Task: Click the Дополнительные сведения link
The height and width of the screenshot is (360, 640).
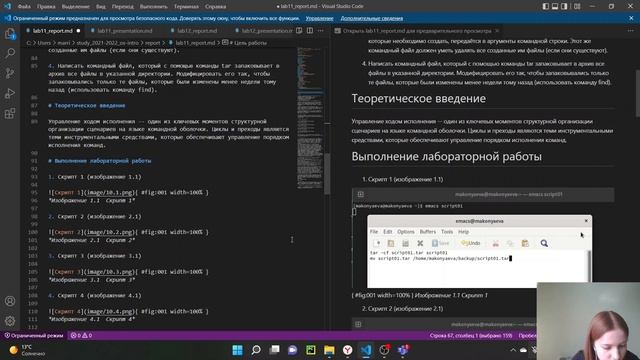Action: (371, 18)
